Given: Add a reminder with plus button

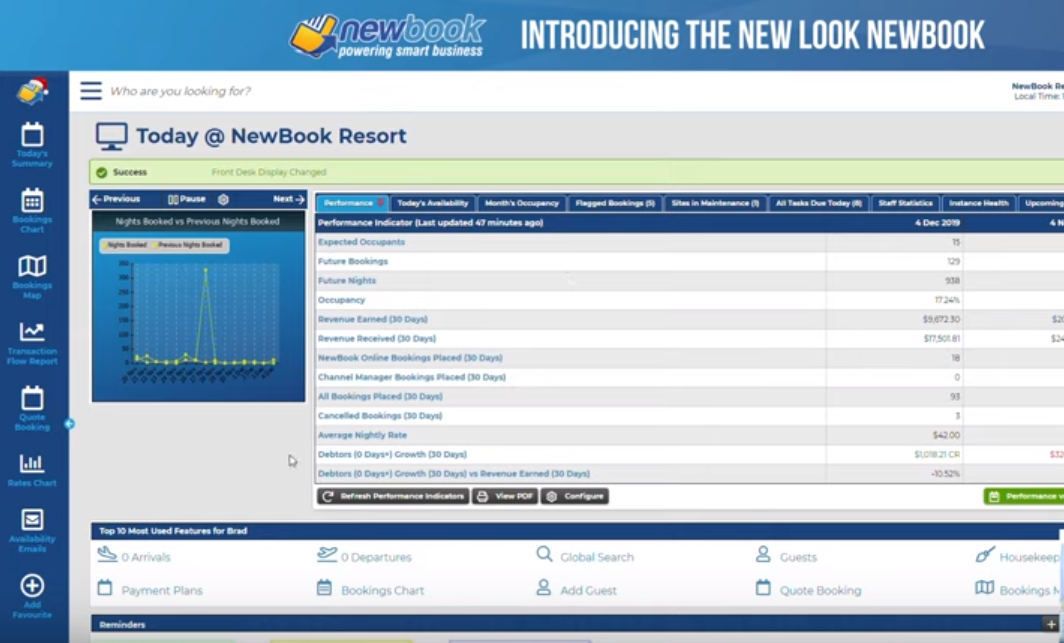Looking at the screenshot, I should pos(1050,624).
